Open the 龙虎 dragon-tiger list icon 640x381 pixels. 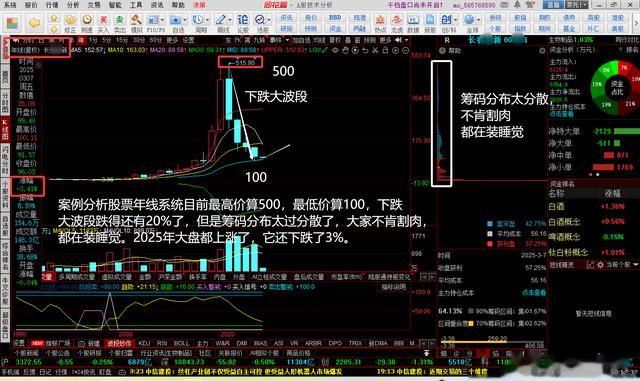[x=396, y=24]
